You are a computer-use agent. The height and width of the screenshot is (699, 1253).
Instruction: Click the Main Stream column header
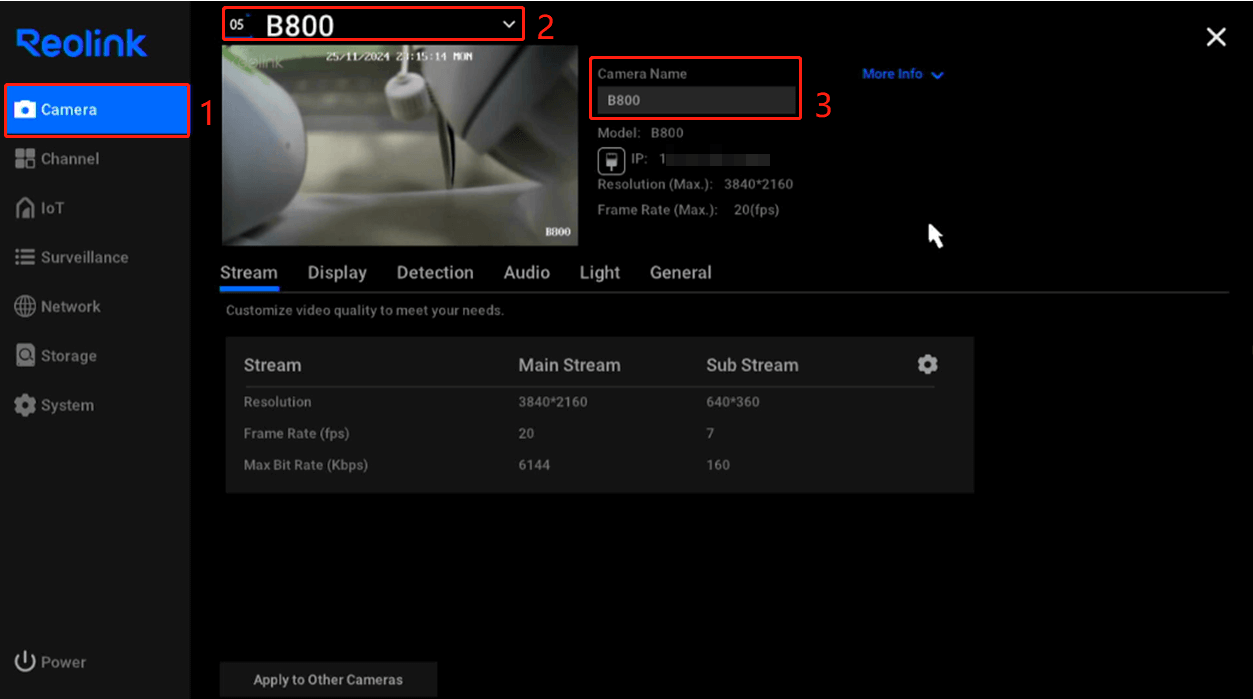(569, 365)
